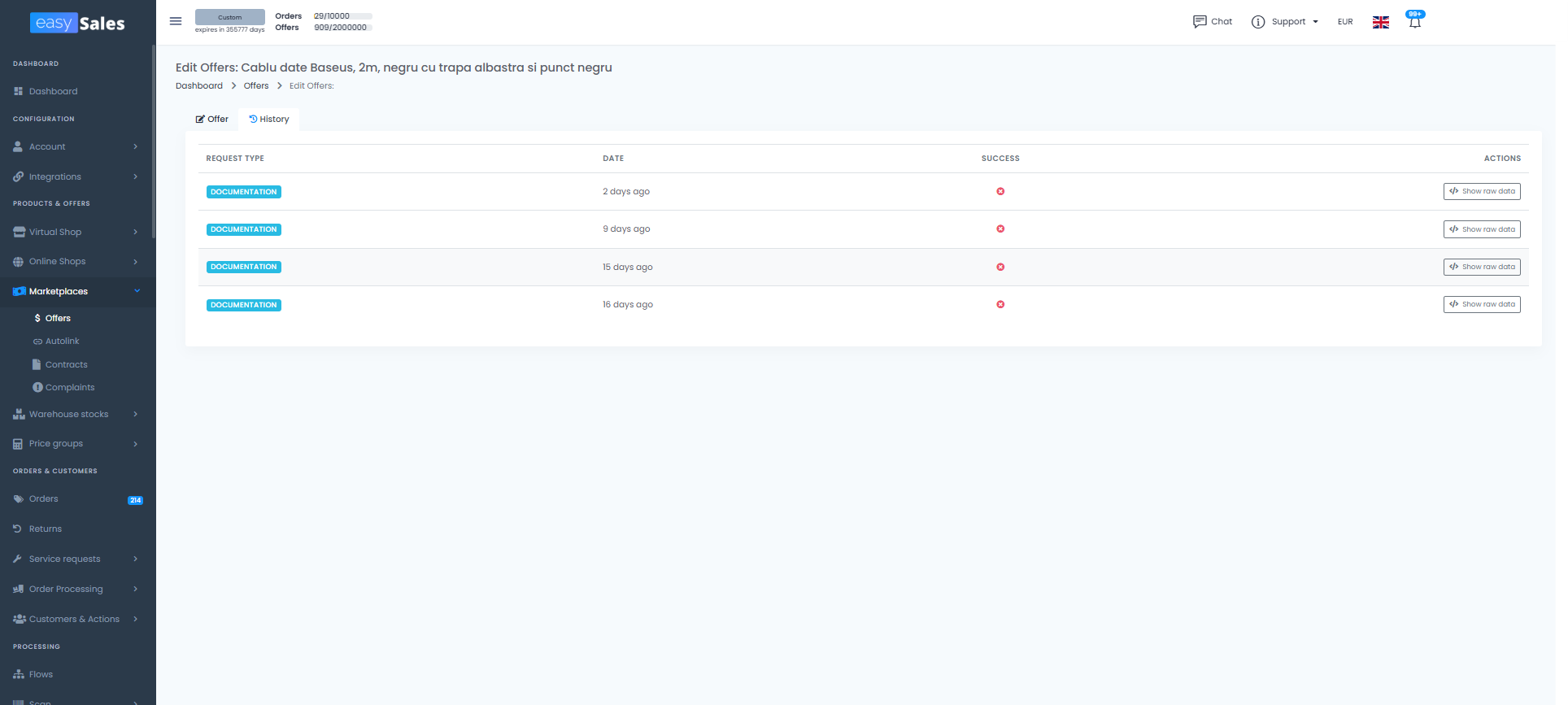Click the Marketplaces sidebar icon
The height and width of the screenshot is (705, 1568).
(19, 291)
